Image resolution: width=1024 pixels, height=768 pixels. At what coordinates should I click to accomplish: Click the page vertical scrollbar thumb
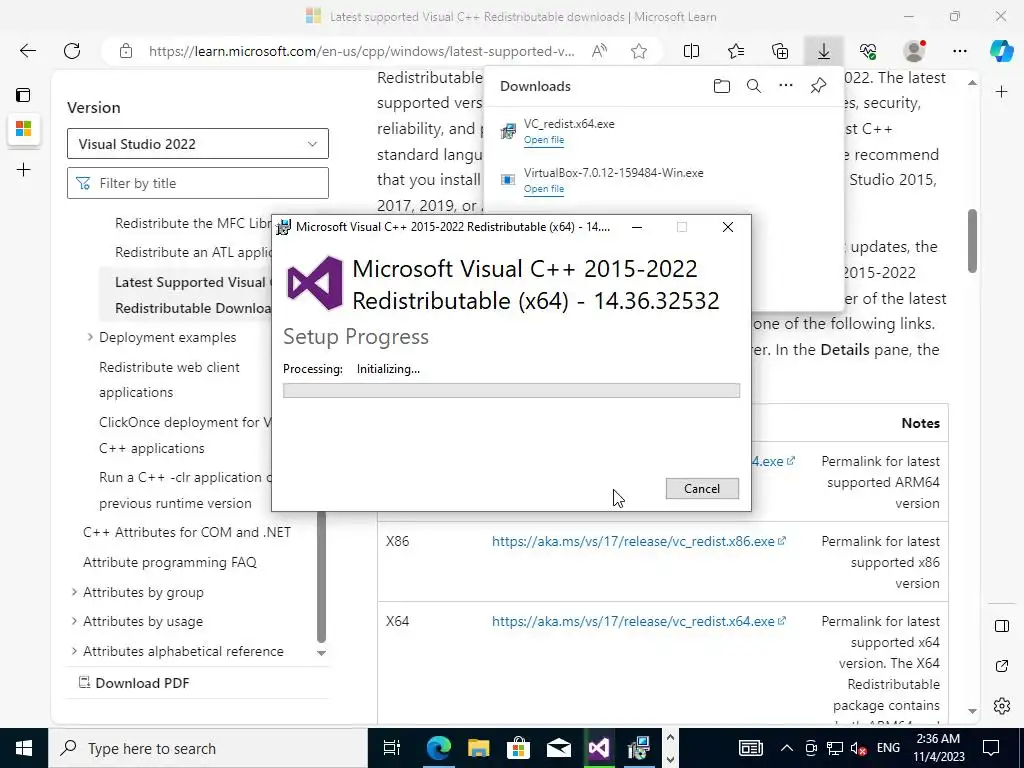coord(972,240)
